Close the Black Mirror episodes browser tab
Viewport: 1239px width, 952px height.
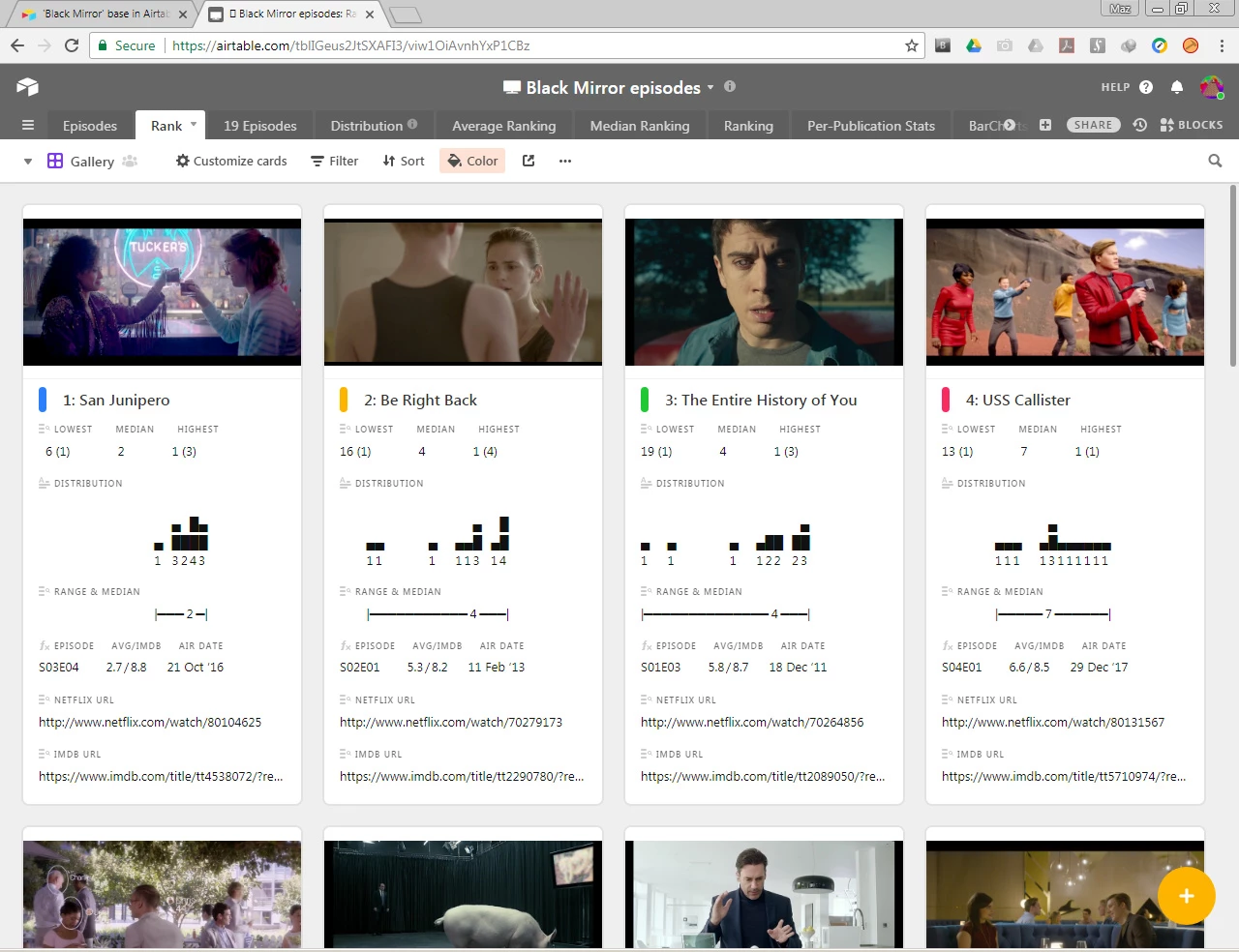tap(370, 15)
